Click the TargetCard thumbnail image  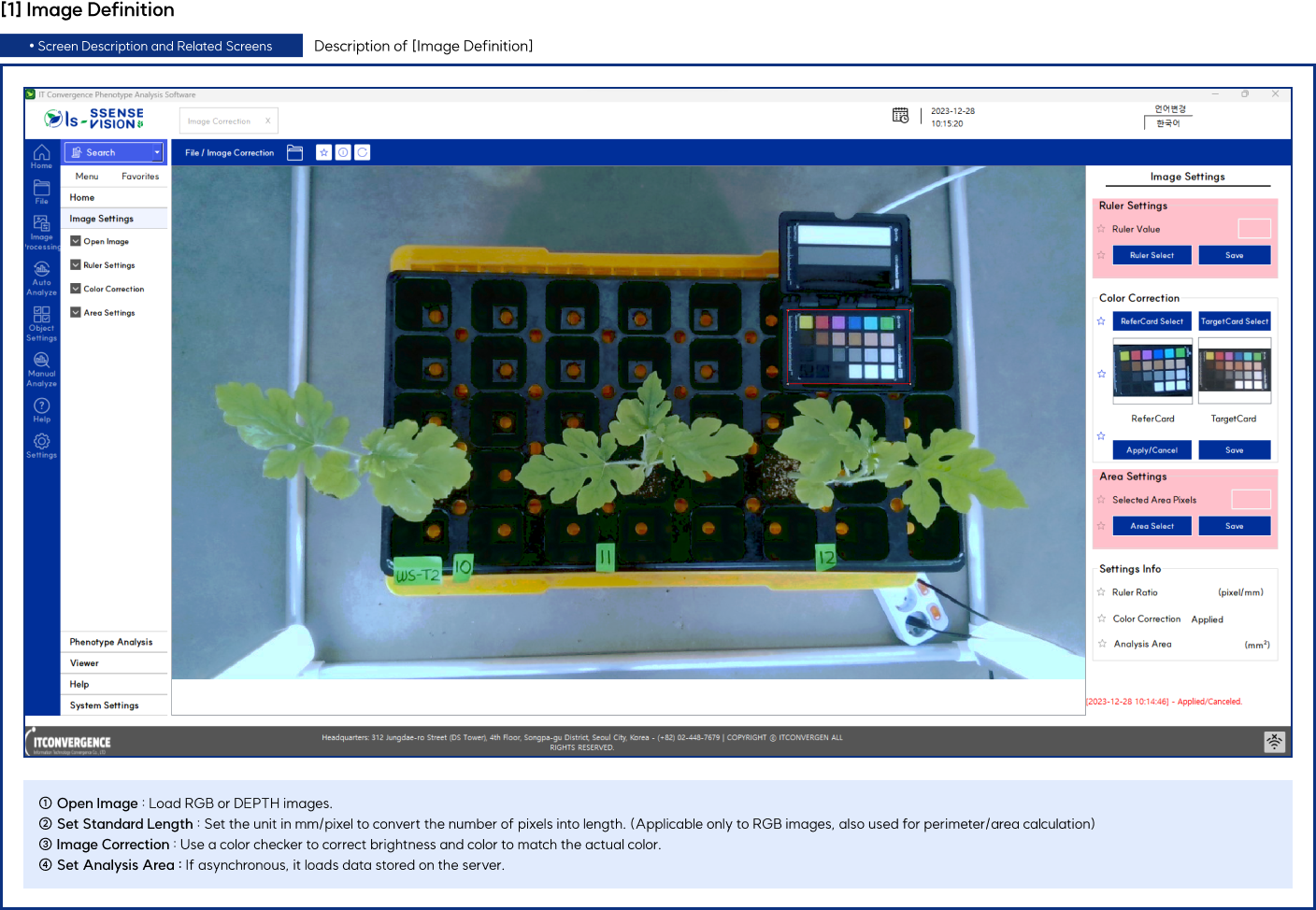pyautogui.click(x=1235, y=371)
